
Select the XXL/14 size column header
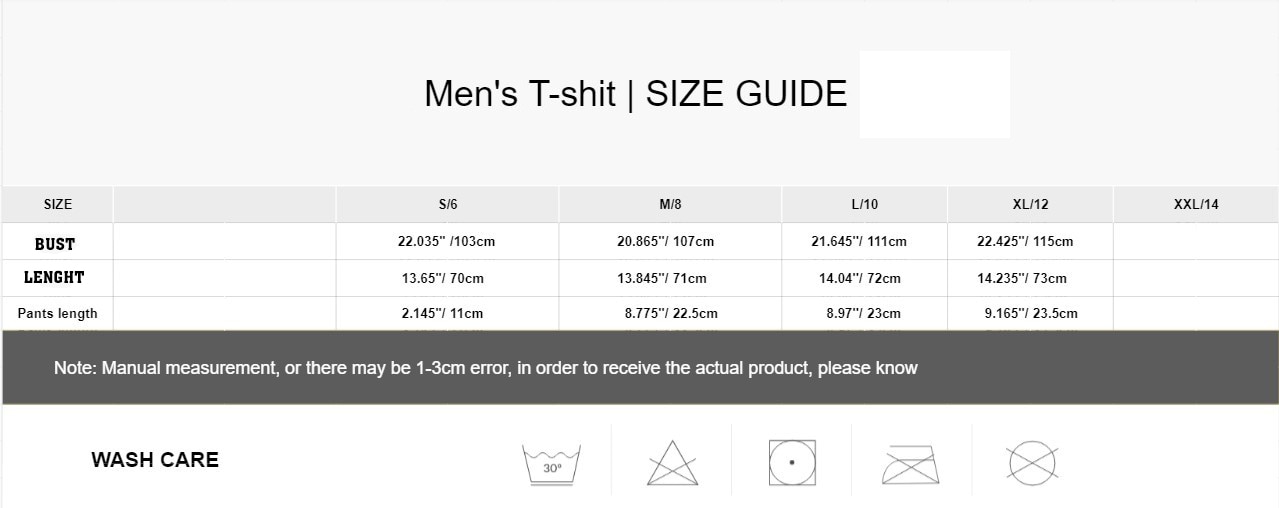[1196, 204]
